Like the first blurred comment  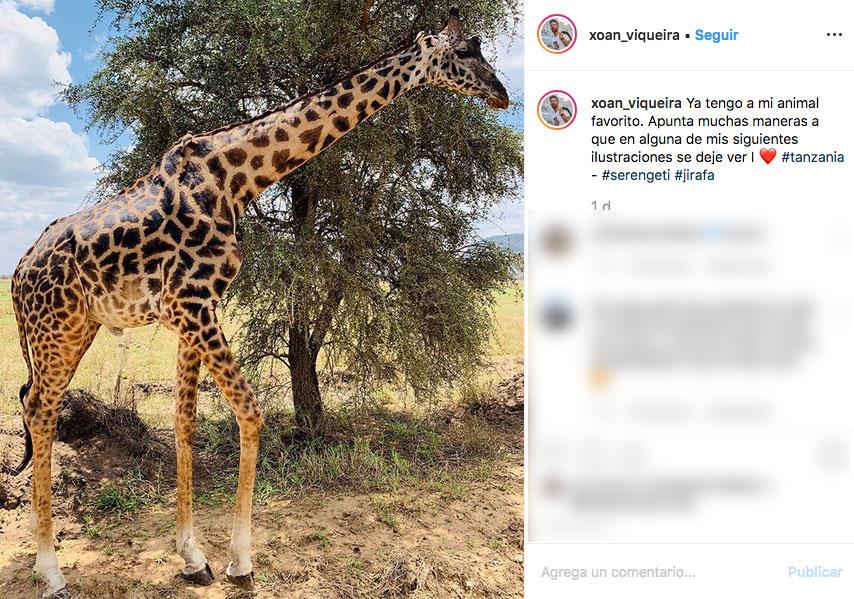click(838, 240)
